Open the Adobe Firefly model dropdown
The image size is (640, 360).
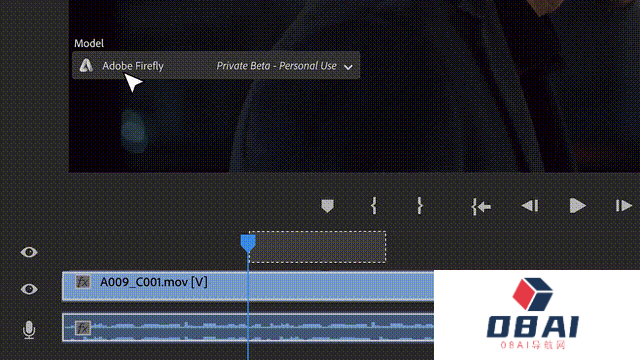[216, 65]
